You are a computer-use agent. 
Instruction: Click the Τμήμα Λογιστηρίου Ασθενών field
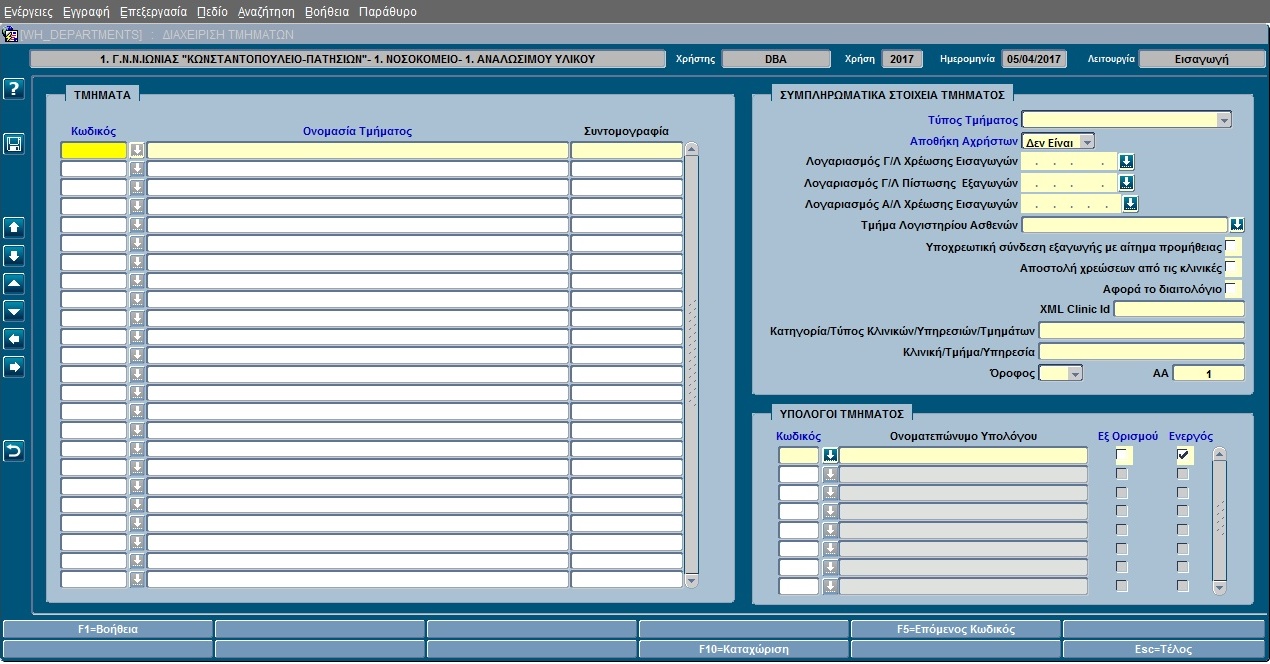click(1125, 225)
